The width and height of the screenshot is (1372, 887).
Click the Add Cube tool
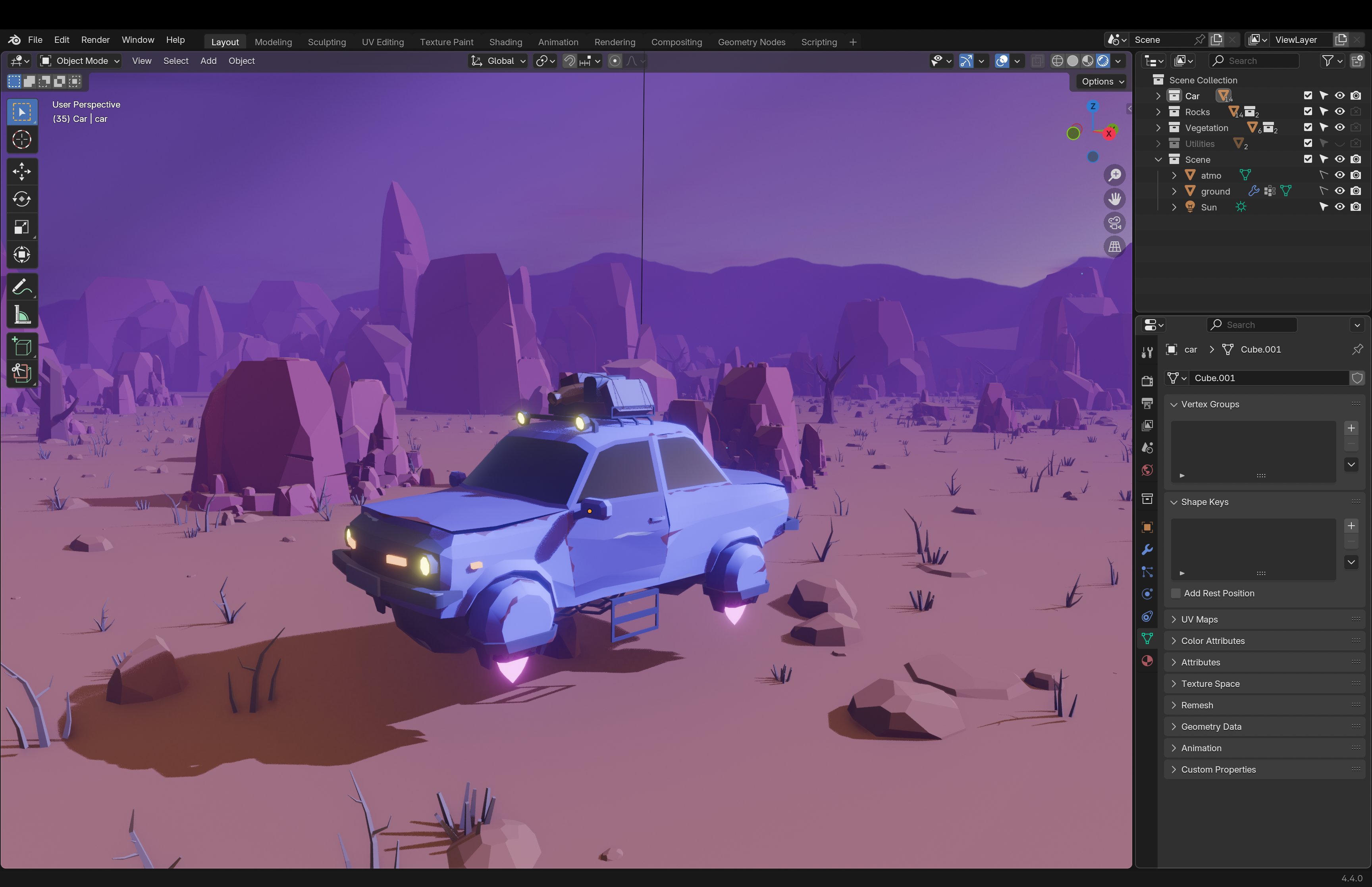point(22,347)
